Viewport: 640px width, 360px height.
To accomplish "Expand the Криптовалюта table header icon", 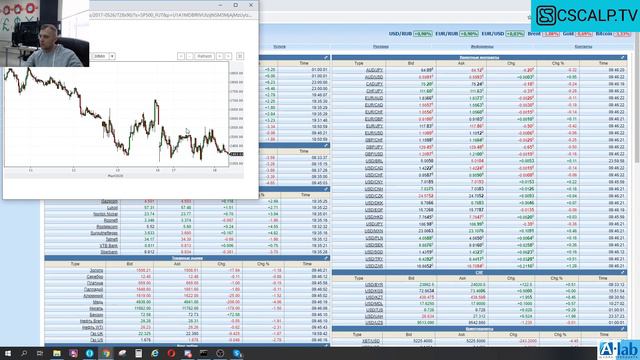I will (x=623, y=328).
